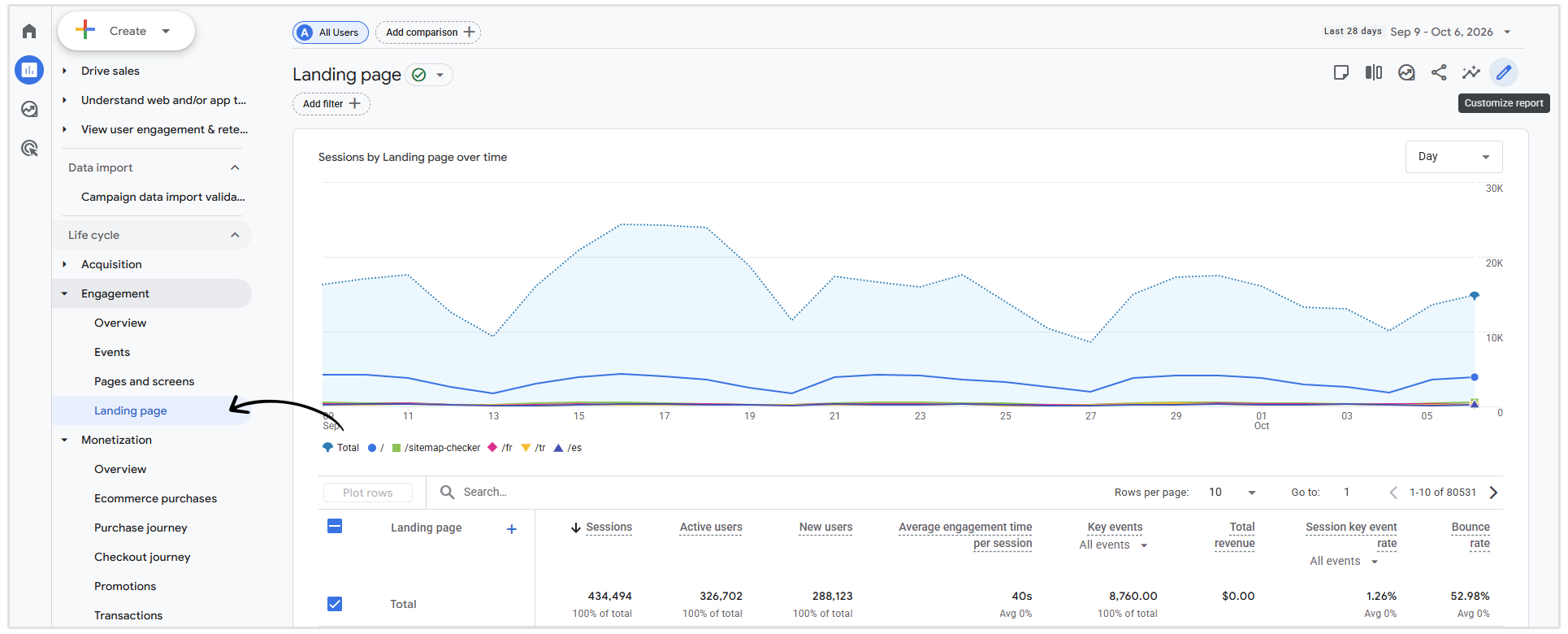Click the /sitemap-checker green legend swatch
Image resolution: width=1568 pixels, height=634 pixels.
396,448
